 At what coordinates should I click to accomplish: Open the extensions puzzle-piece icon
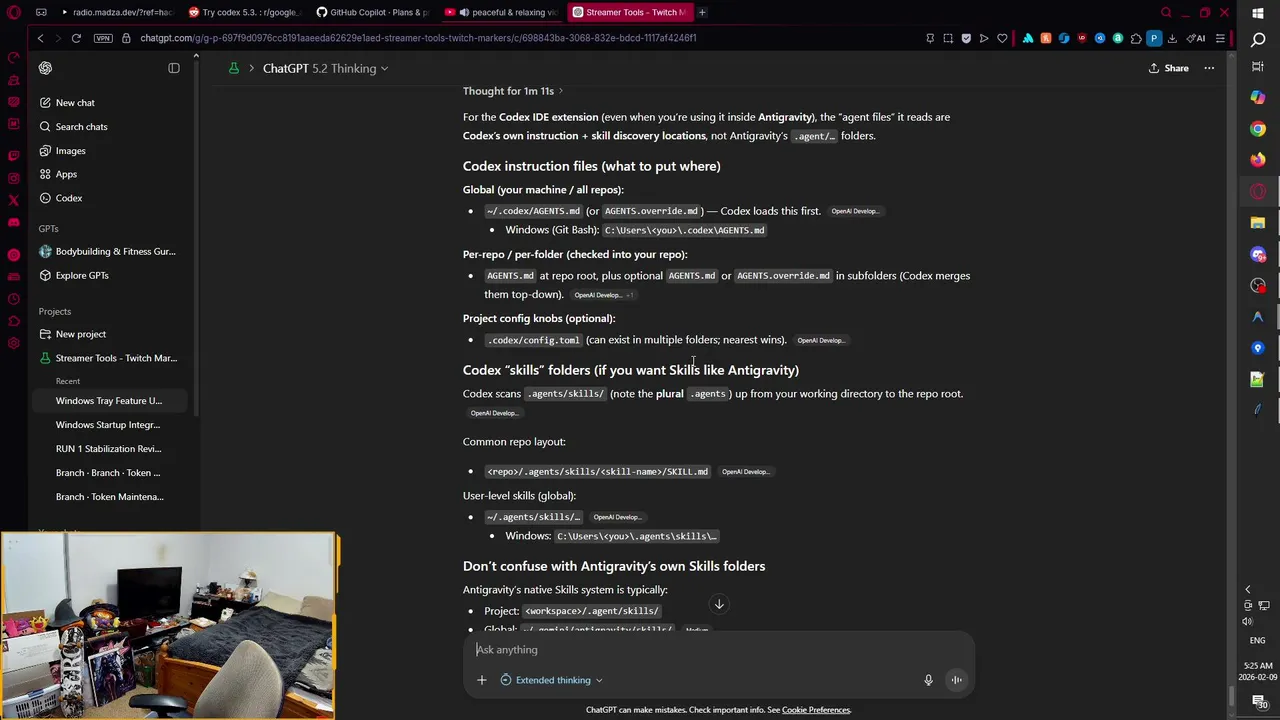[x=1136, y=38]
